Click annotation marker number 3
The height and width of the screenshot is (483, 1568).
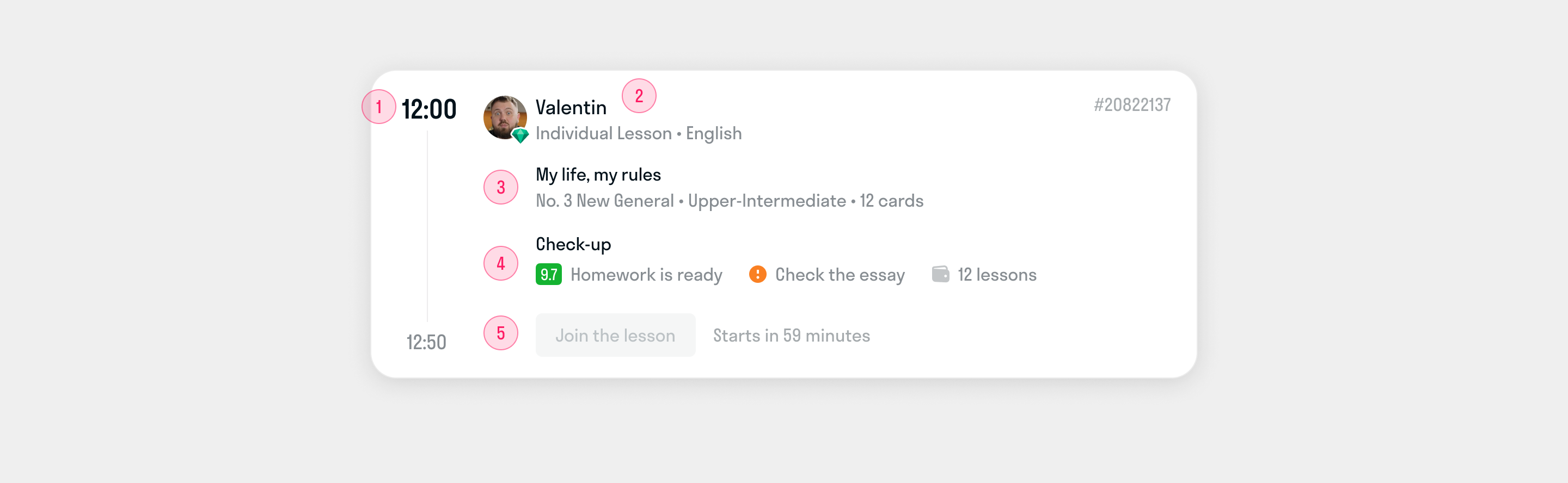[x=500, y=187]
